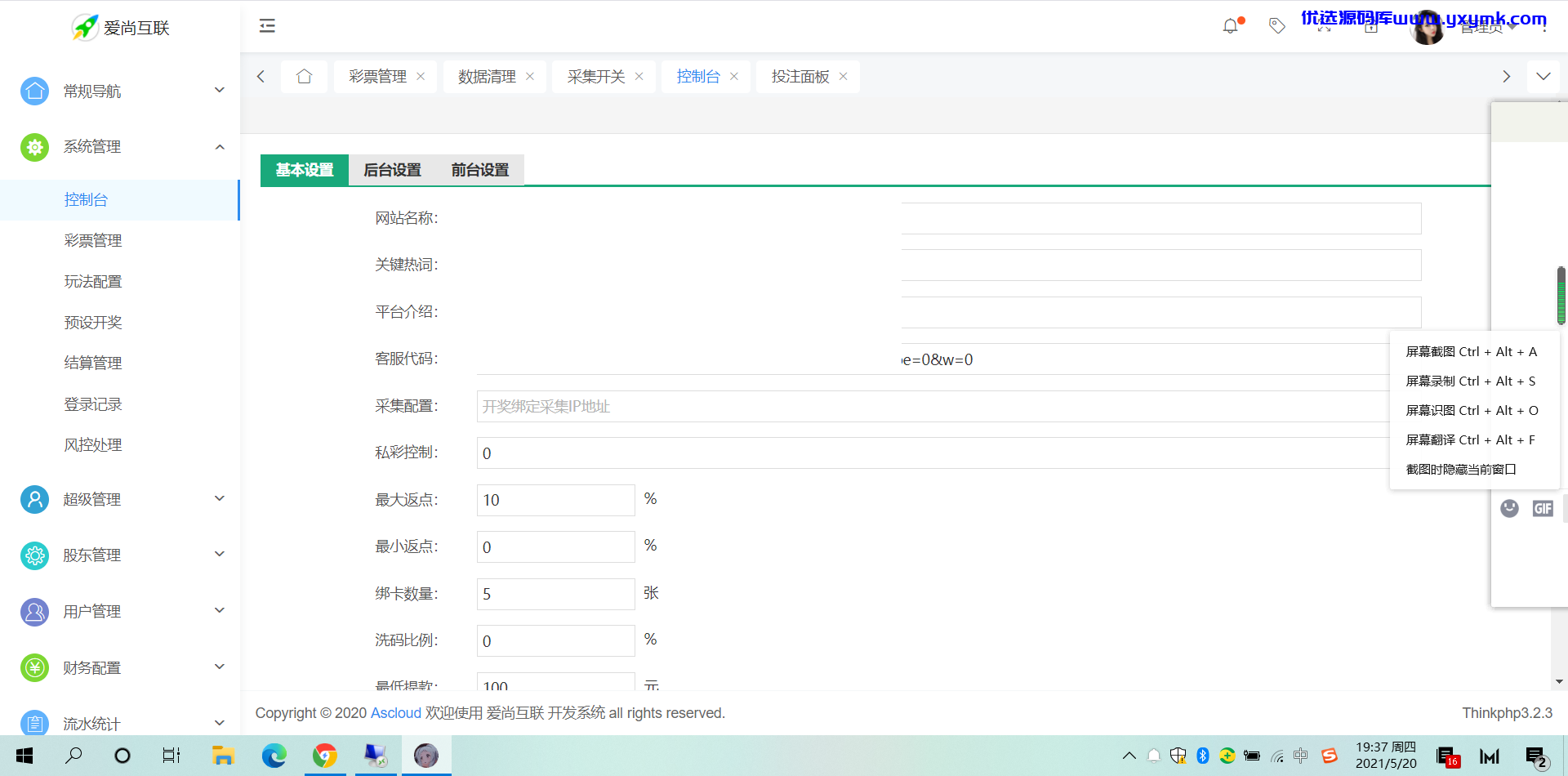Viewport: 1568px width, 776px height.
Task: Close the 数据清理 tab
Action: pos(530,76)
